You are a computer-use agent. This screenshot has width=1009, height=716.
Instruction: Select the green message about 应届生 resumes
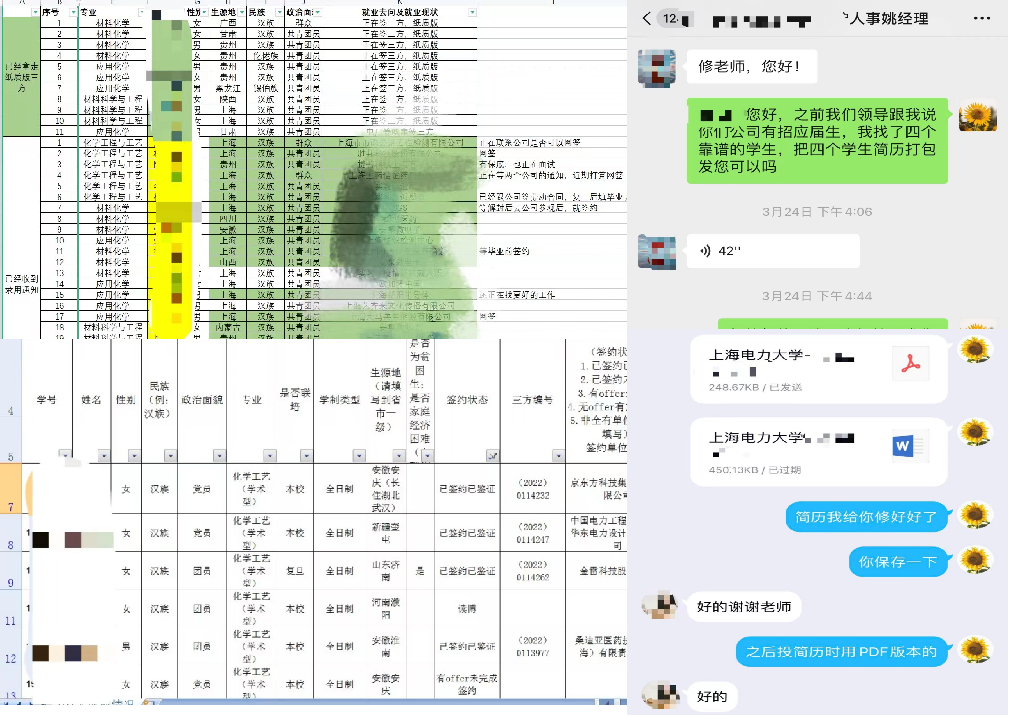817,141
